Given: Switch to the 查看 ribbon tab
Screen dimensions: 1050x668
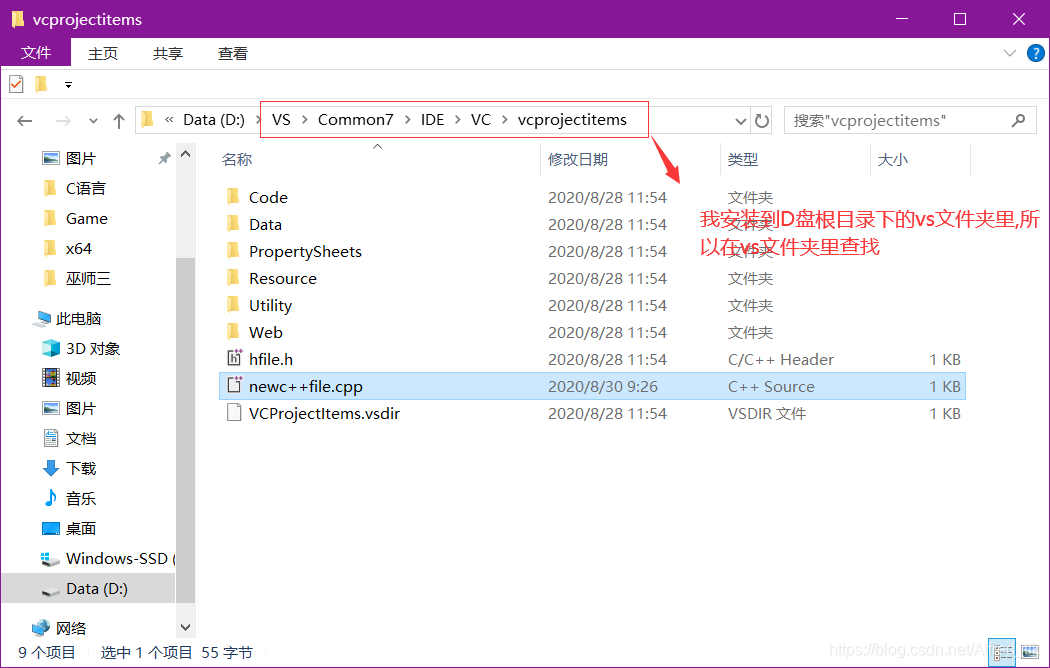Looking at the screenshot, I should [231, 53].
